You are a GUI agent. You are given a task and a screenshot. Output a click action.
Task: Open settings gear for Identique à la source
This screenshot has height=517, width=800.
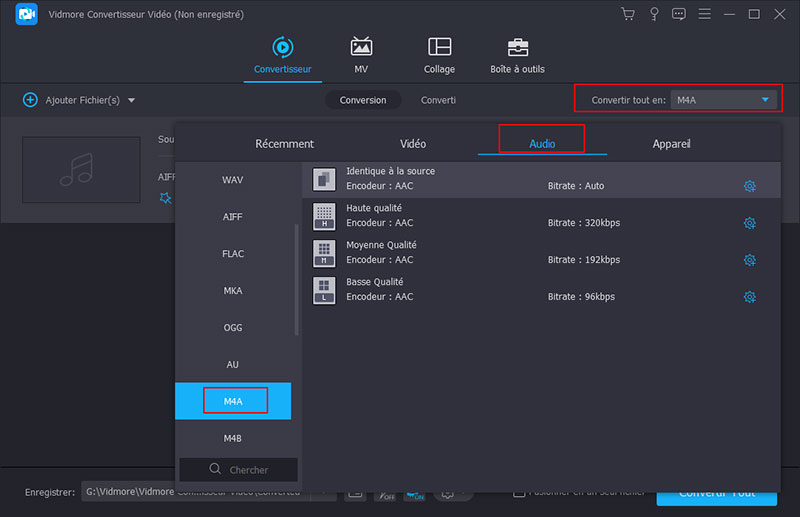pyautogui.click(x=749, y=186)
